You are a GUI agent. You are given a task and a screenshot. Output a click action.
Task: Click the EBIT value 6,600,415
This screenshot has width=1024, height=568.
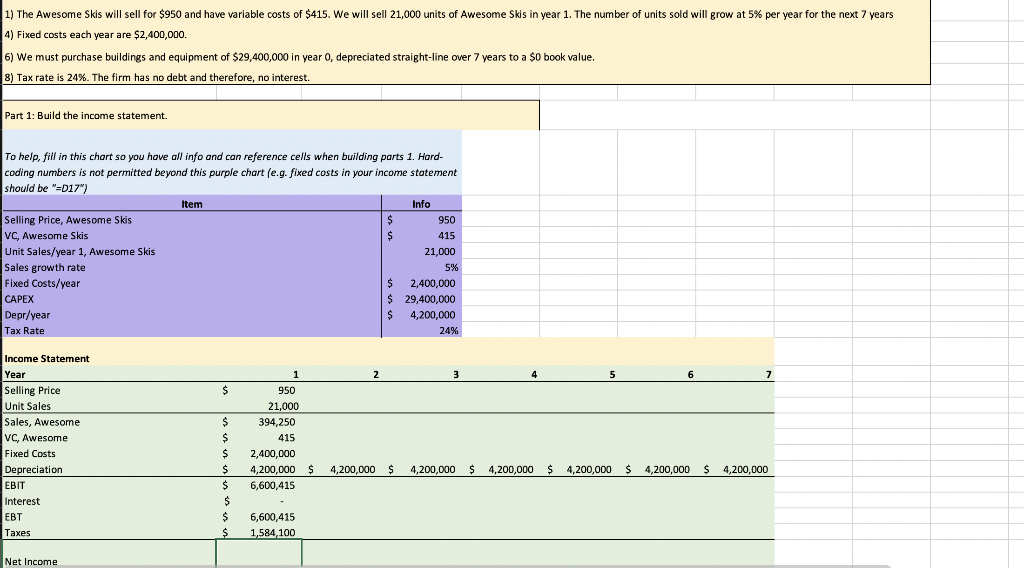(x=259, y=485)
